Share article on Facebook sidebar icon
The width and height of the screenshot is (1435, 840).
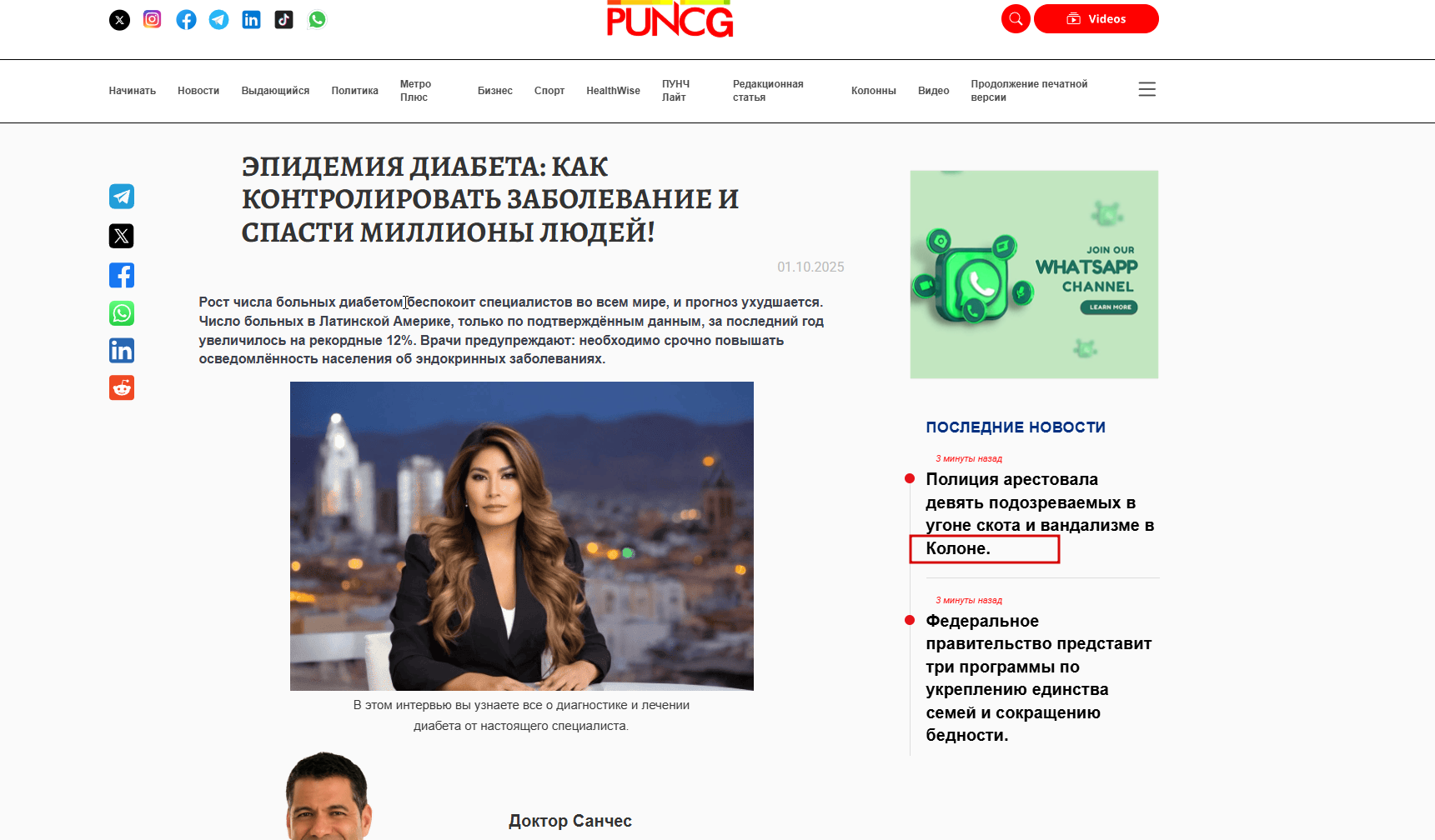(x=122, y=275)
